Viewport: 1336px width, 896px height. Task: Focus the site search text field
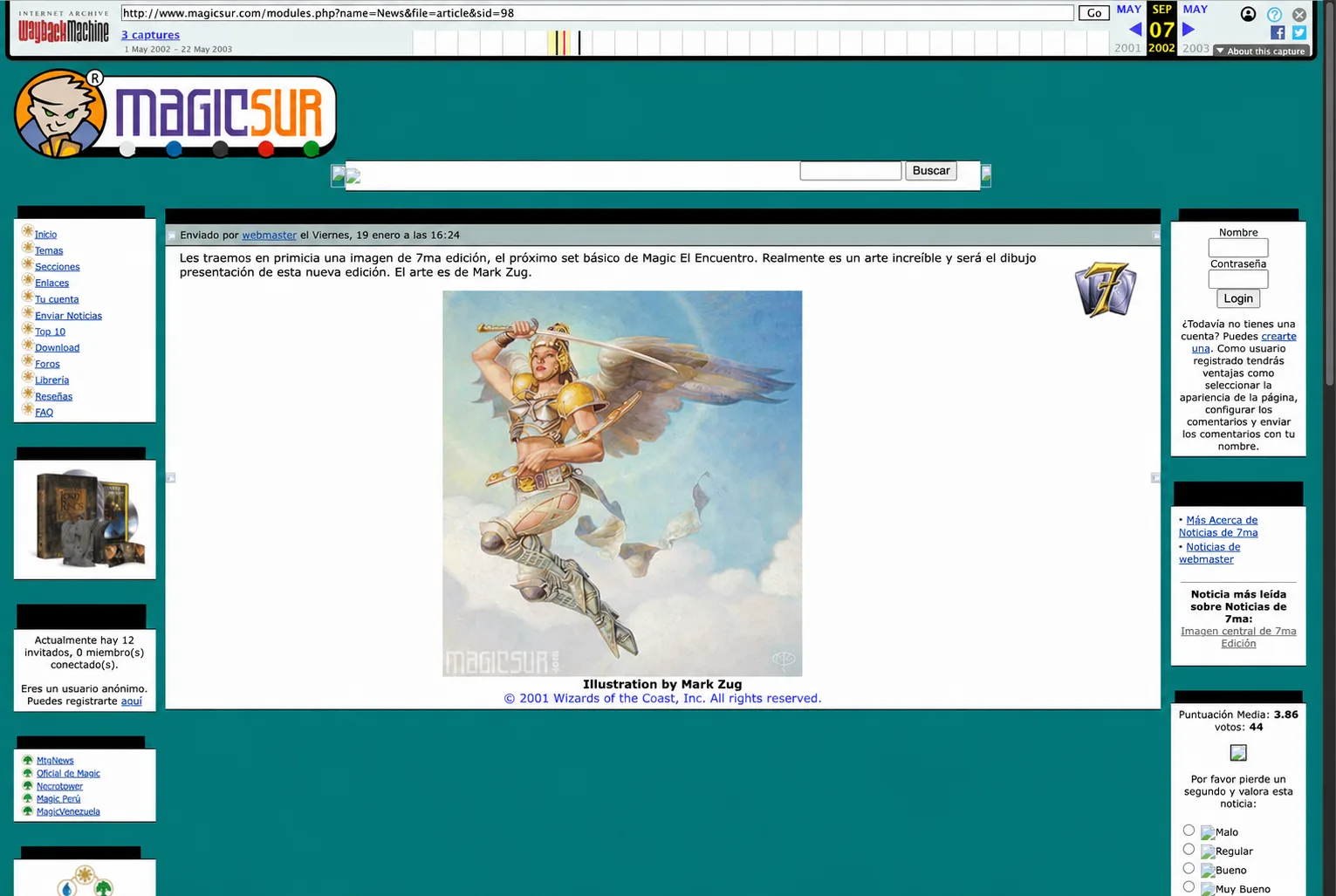(851, 171)
